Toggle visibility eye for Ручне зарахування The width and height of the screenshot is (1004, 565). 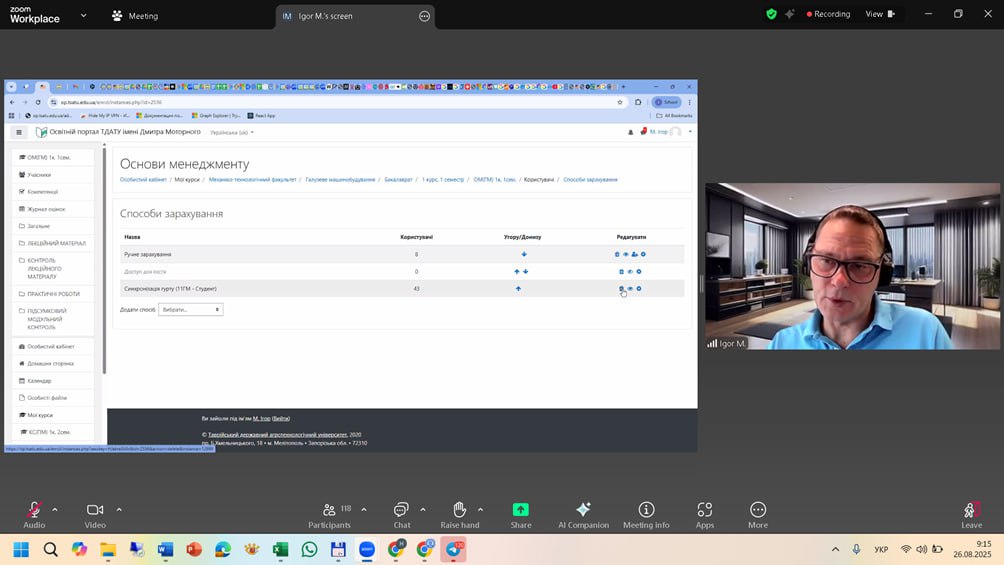pyautogui.click(x=626, y=255)
